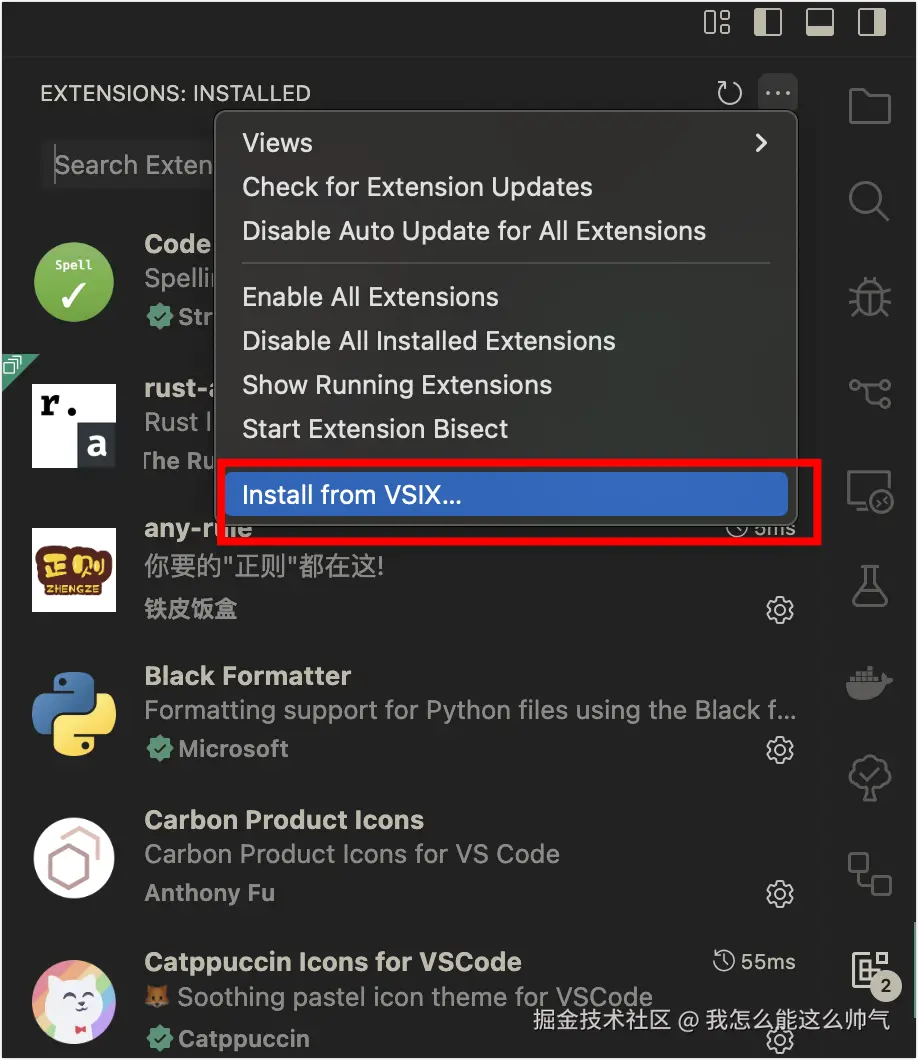Open the Docker whale icon

(869, 683)
